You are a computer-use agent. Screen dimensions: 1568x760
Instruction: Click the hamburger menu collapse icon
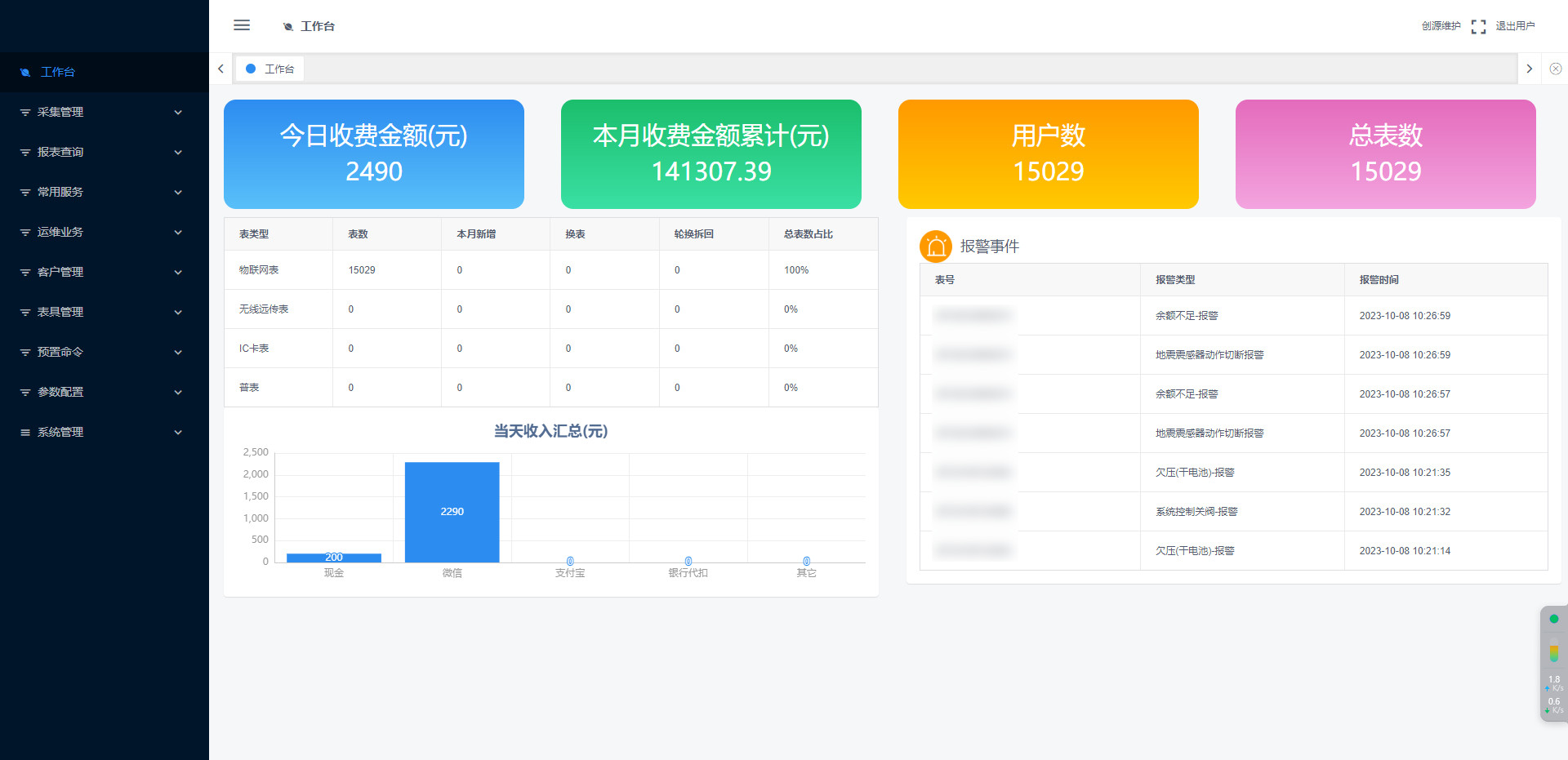click(242, 25)
